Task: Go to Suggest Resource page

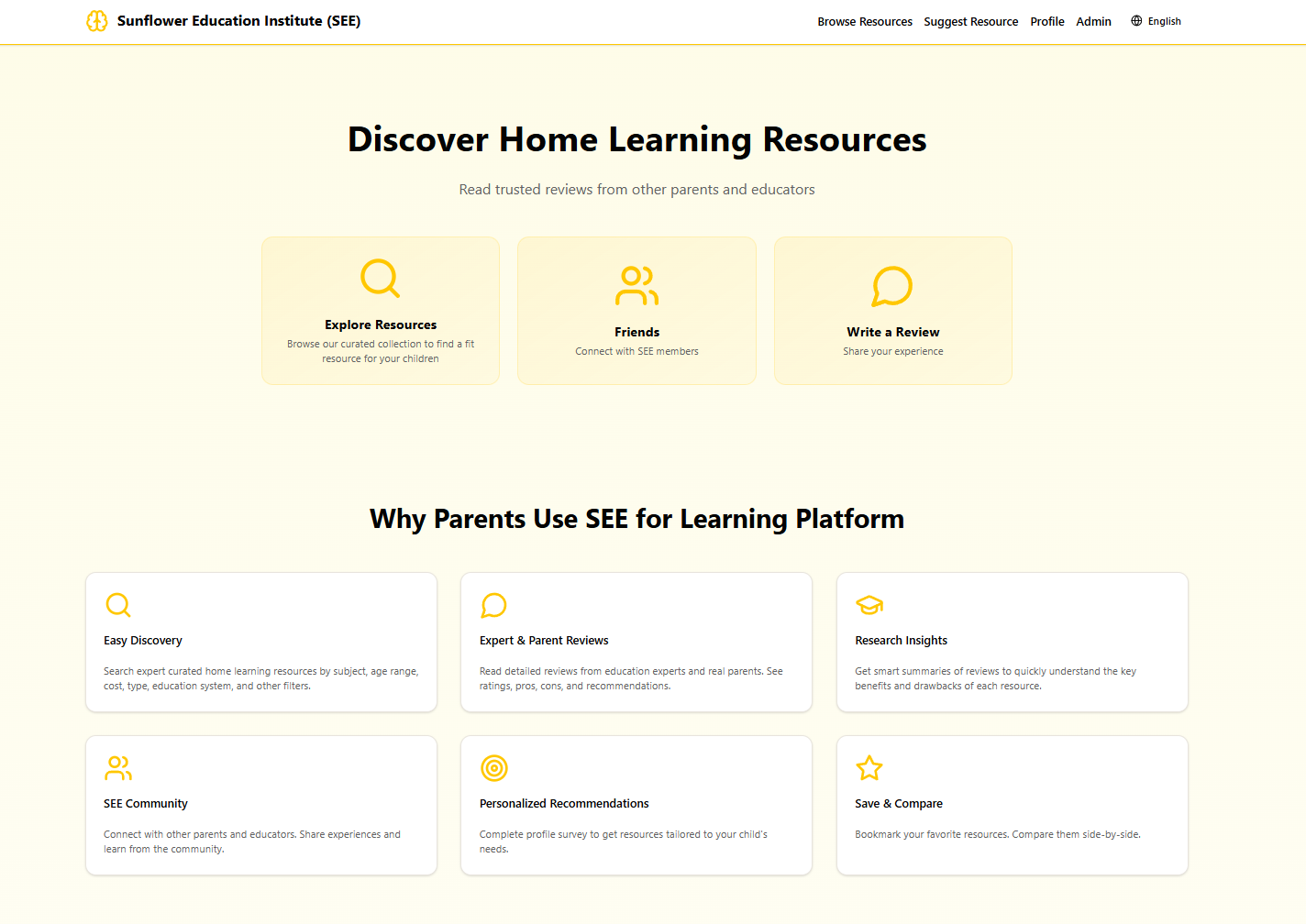Action: 971,21
